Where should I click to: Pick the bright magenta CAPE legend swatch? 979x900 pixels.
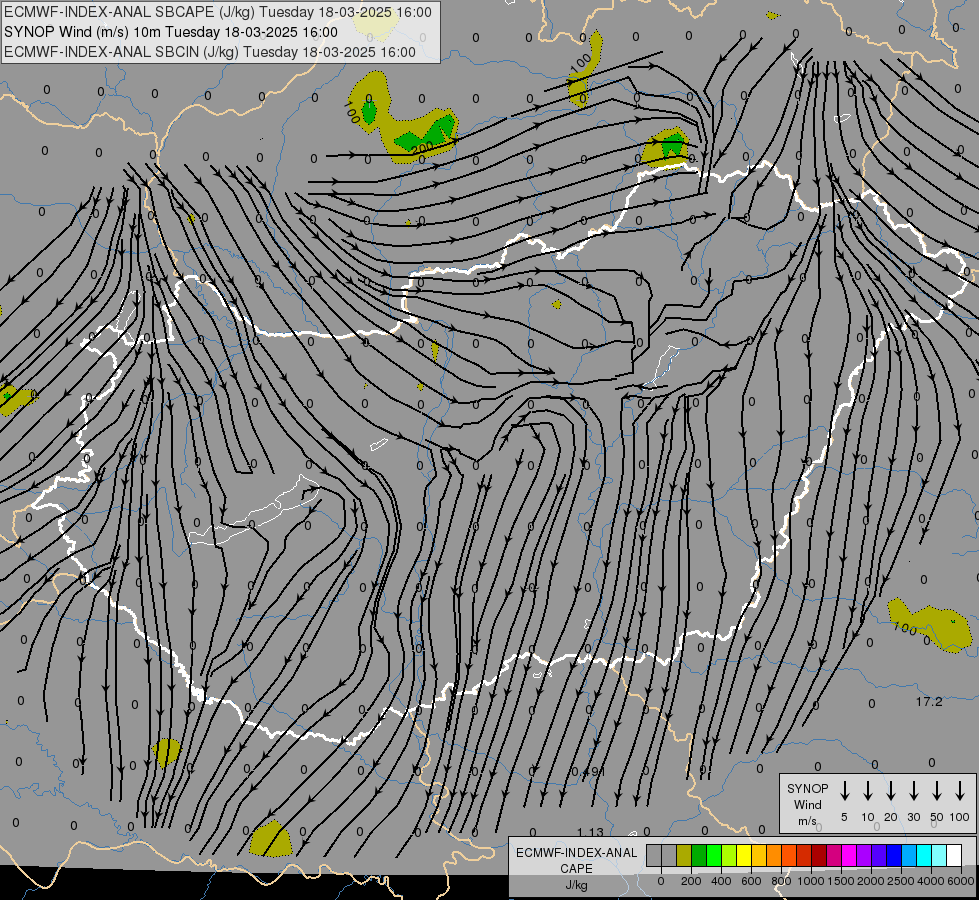click(849, 856)
